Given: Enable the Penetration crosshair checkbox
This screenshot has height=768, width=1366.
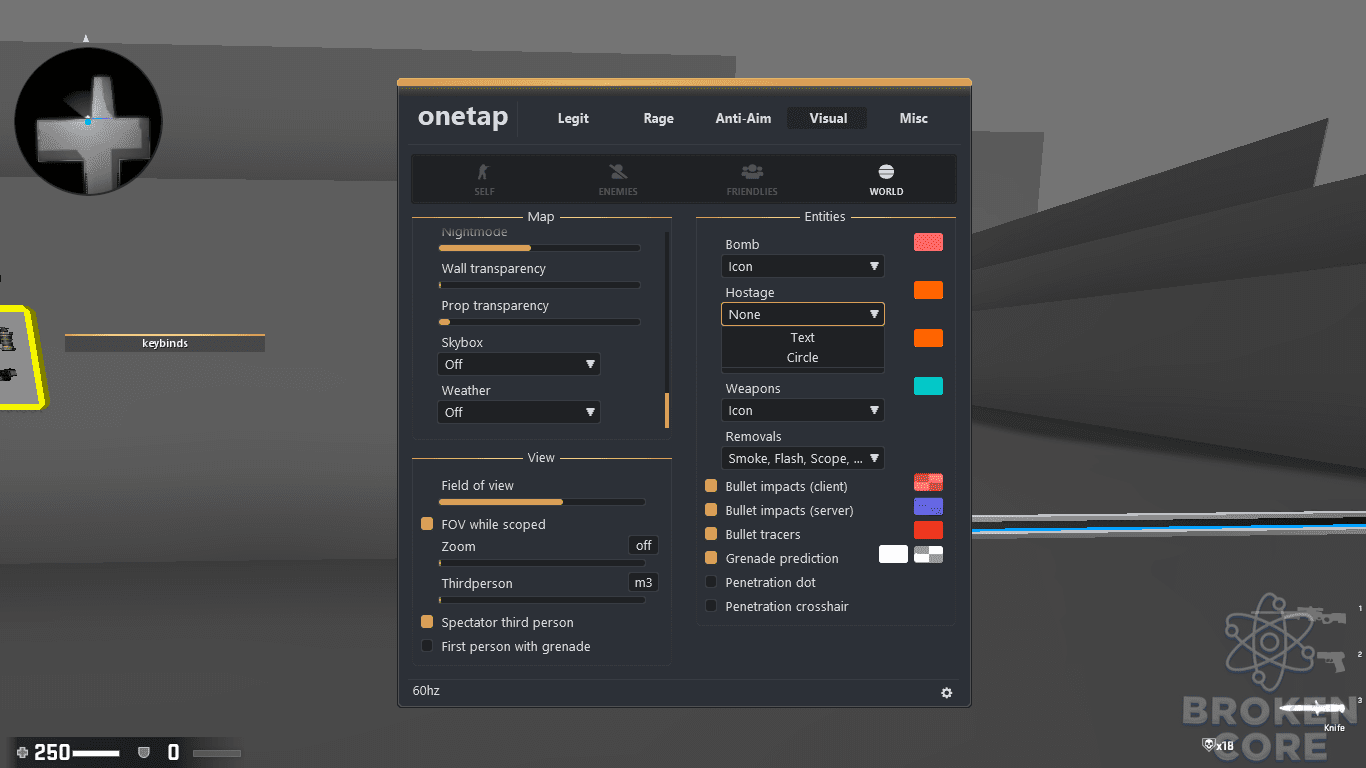Looking at the screenshot, I should tap(711, 606).
